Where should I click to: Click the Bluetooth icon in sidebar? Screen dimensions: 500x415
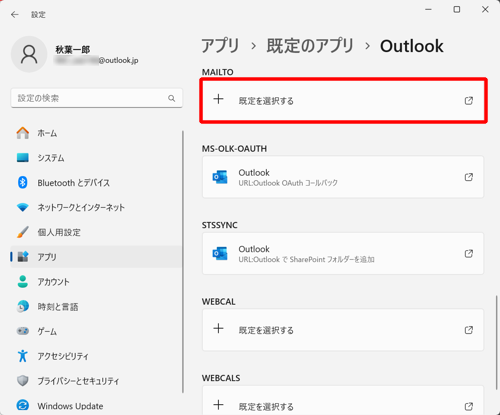[x=23, y=183]
